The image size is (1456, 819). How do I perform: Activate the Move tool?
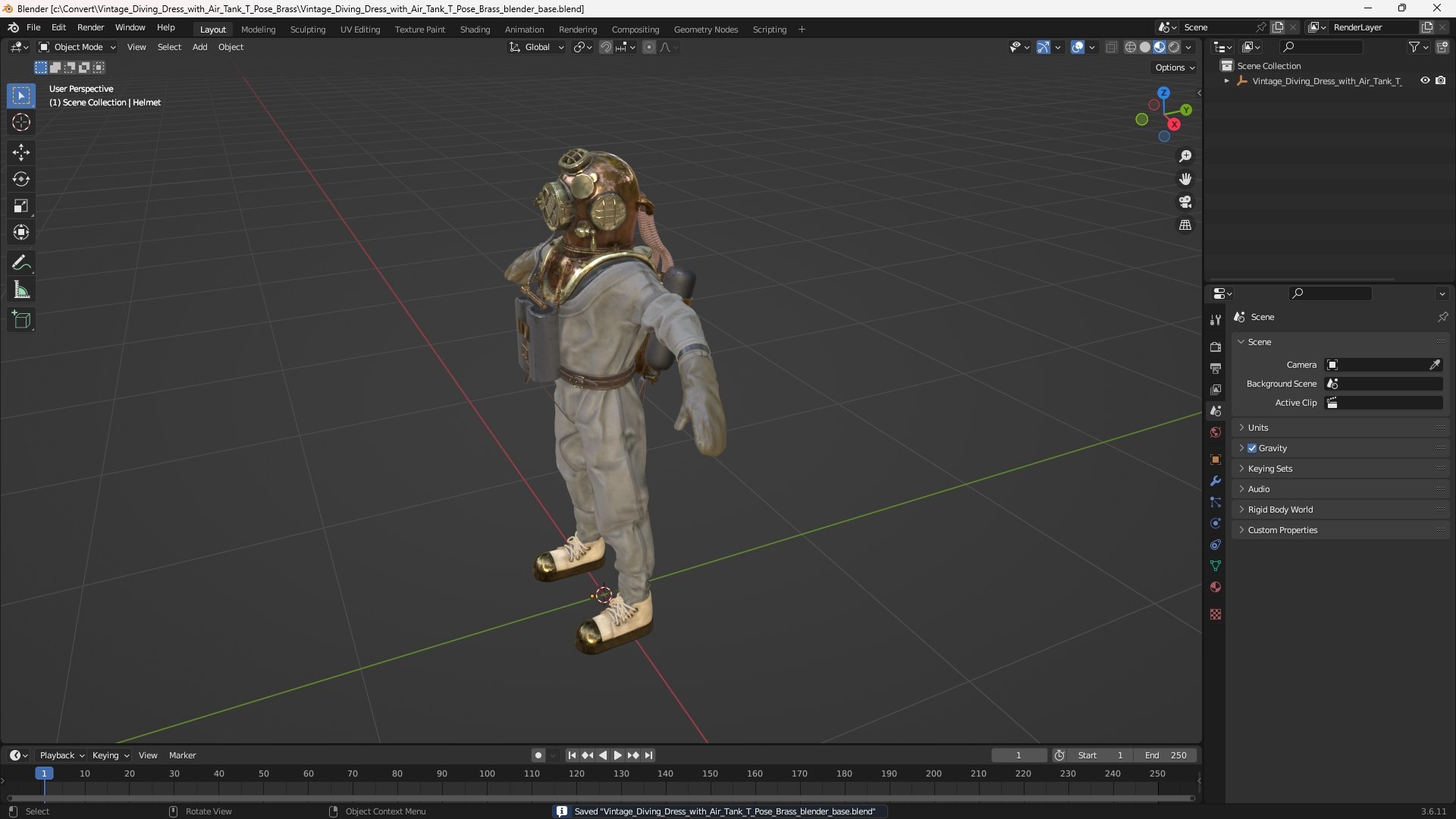21,152
